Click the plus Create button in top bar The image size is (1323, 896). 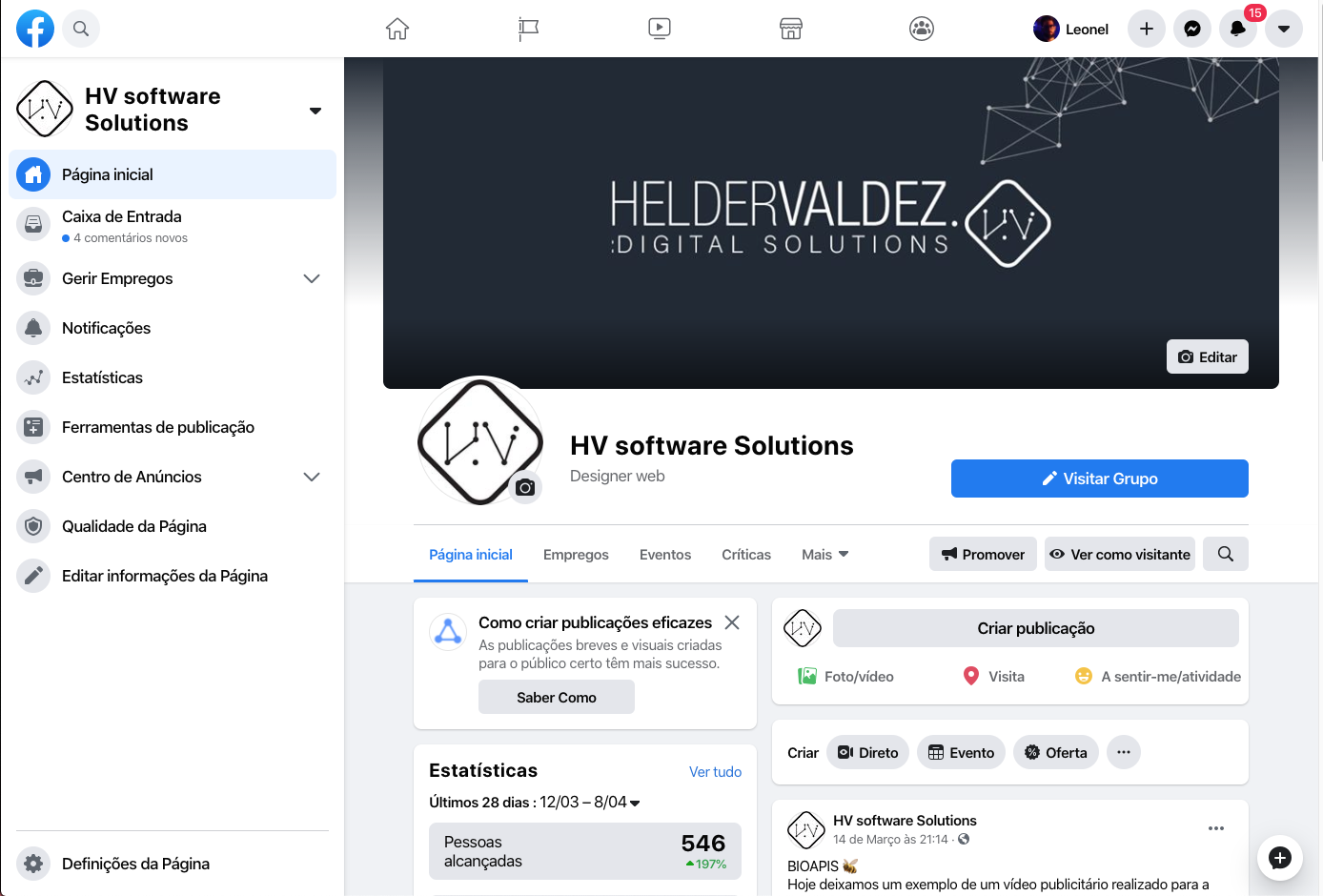coord(1147,29)
